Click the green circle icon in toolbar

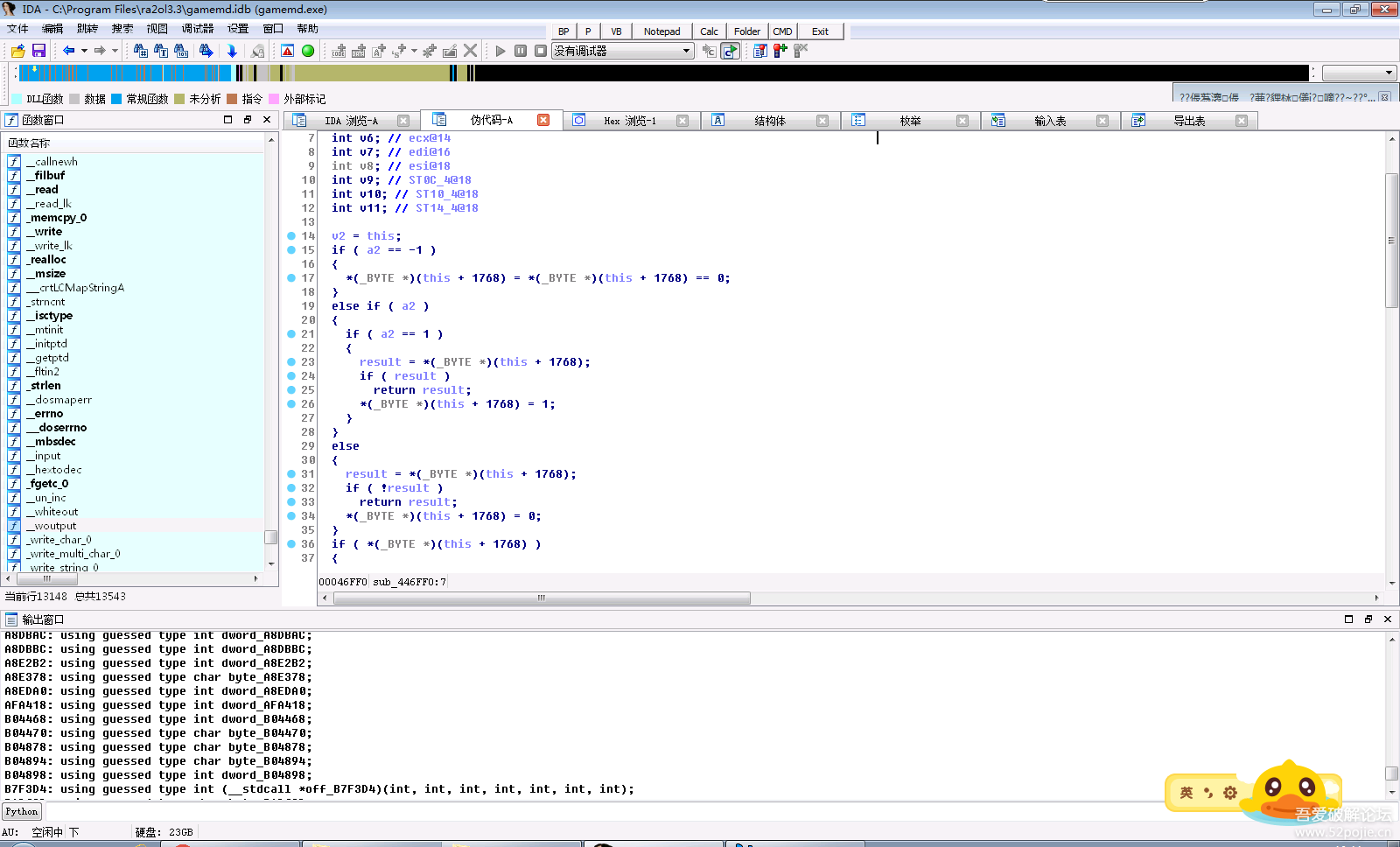(x=308, y=51)
